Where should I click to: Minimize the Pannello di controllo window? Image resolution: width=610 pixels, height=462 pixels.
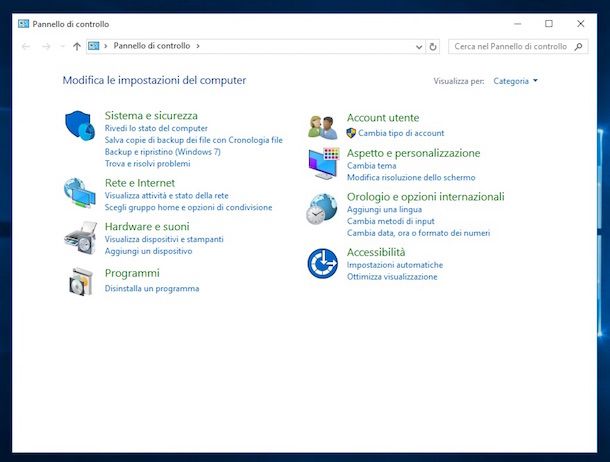tap(517, 24)
